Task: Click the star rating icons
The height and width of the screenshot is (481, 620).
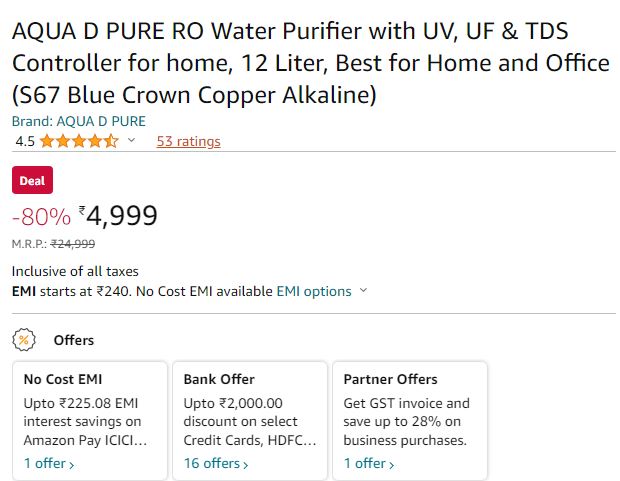Action: coord(79,141)
